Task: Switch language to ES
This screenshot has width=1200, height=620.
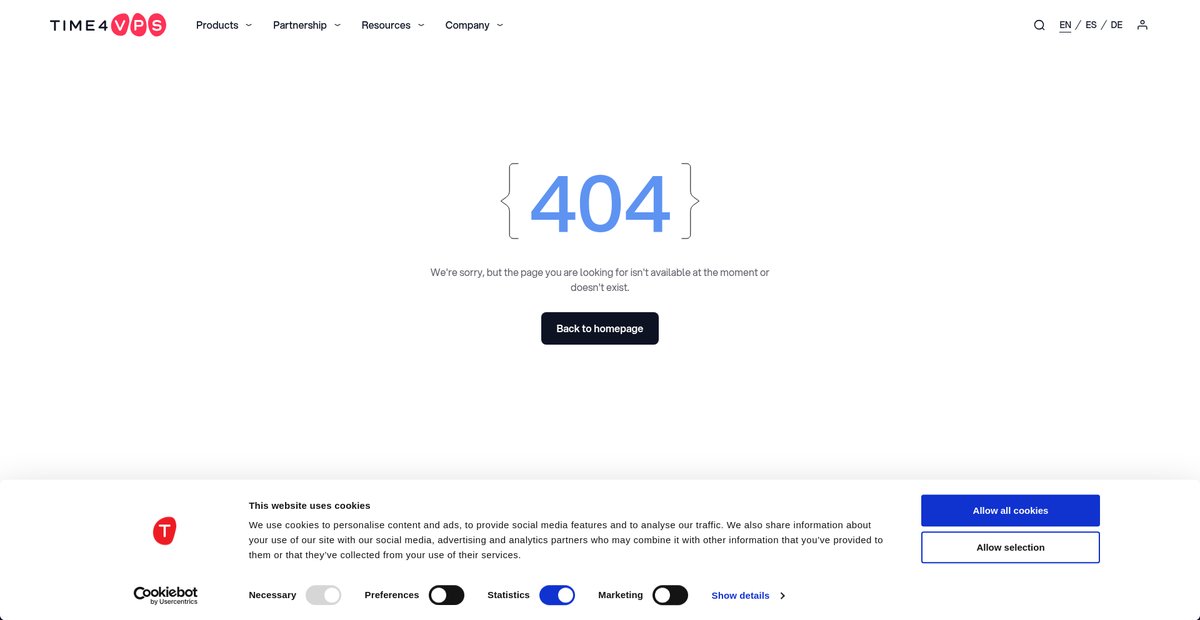Action: pos(1091,25)
